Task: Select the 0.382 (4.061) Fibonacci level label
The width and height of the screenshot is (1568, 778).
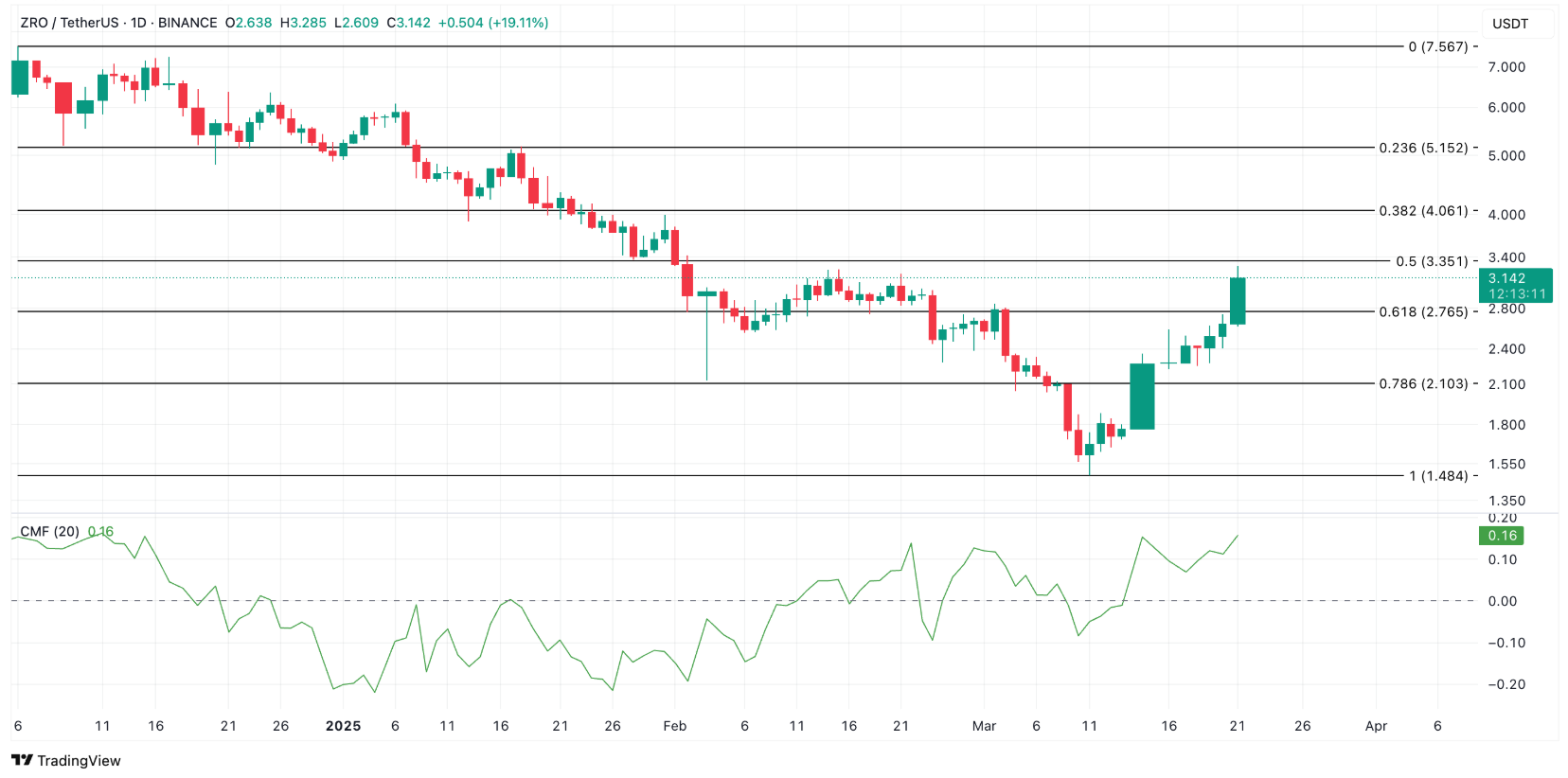Action: click(1423, 211)
